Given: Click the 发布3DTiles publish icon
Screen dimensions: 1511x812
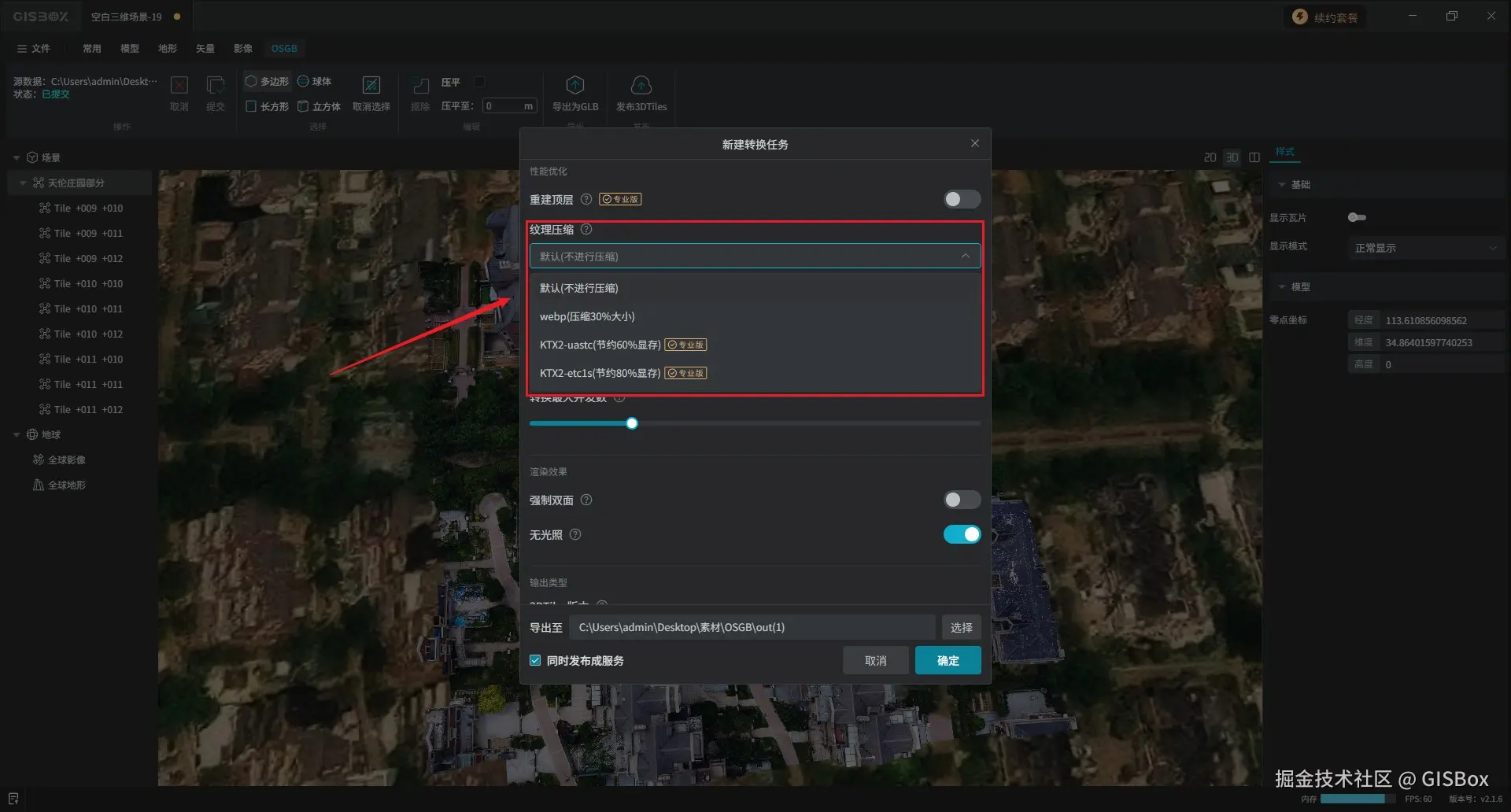Looking at the screenshot, I should (x=641, y=85).
